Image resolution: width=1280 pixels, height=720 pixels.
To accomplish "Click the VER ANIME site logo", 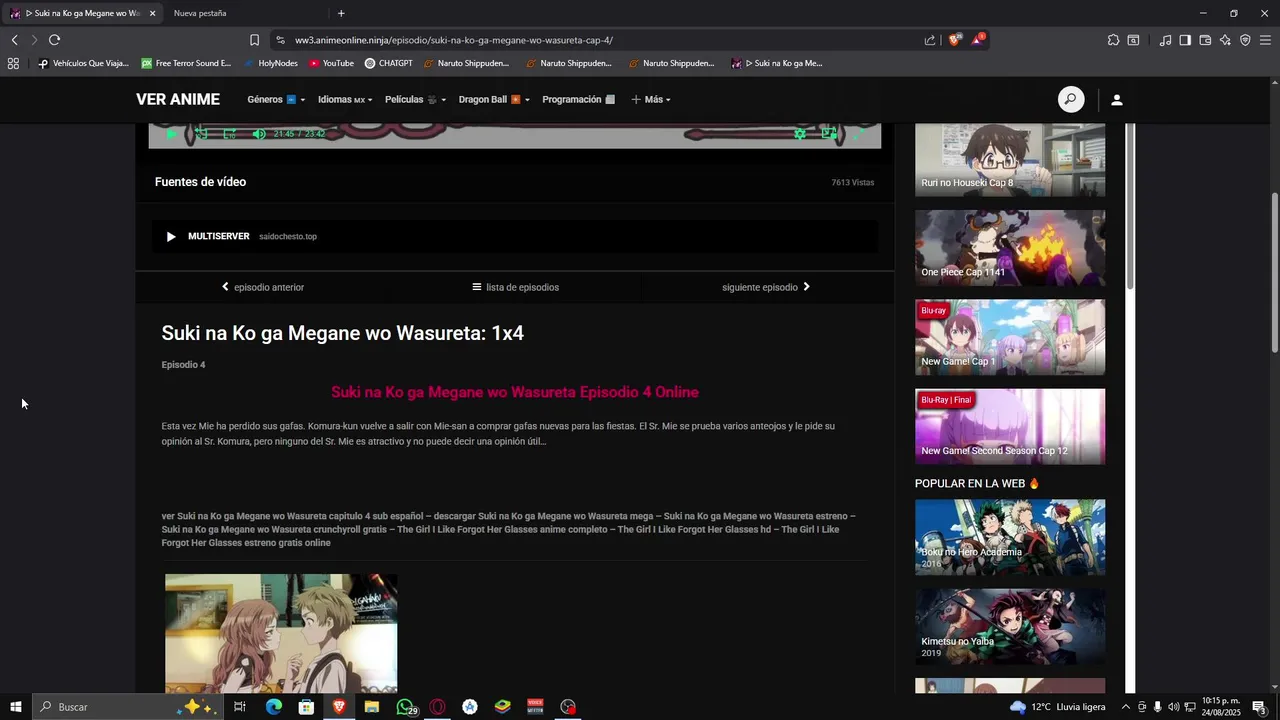I will [178, 99].
